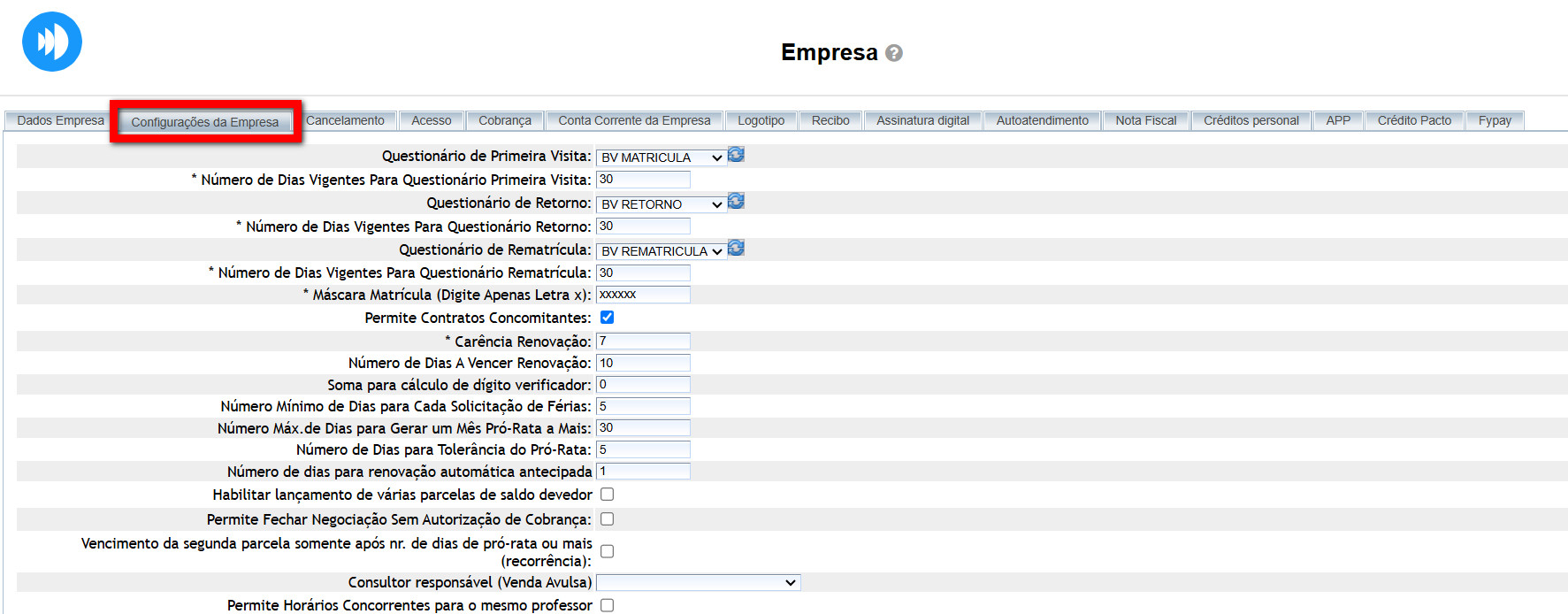Screen dimensions: 1568x614
Task: Click the help question mark beside Empresa
Action: coord(894,53)
